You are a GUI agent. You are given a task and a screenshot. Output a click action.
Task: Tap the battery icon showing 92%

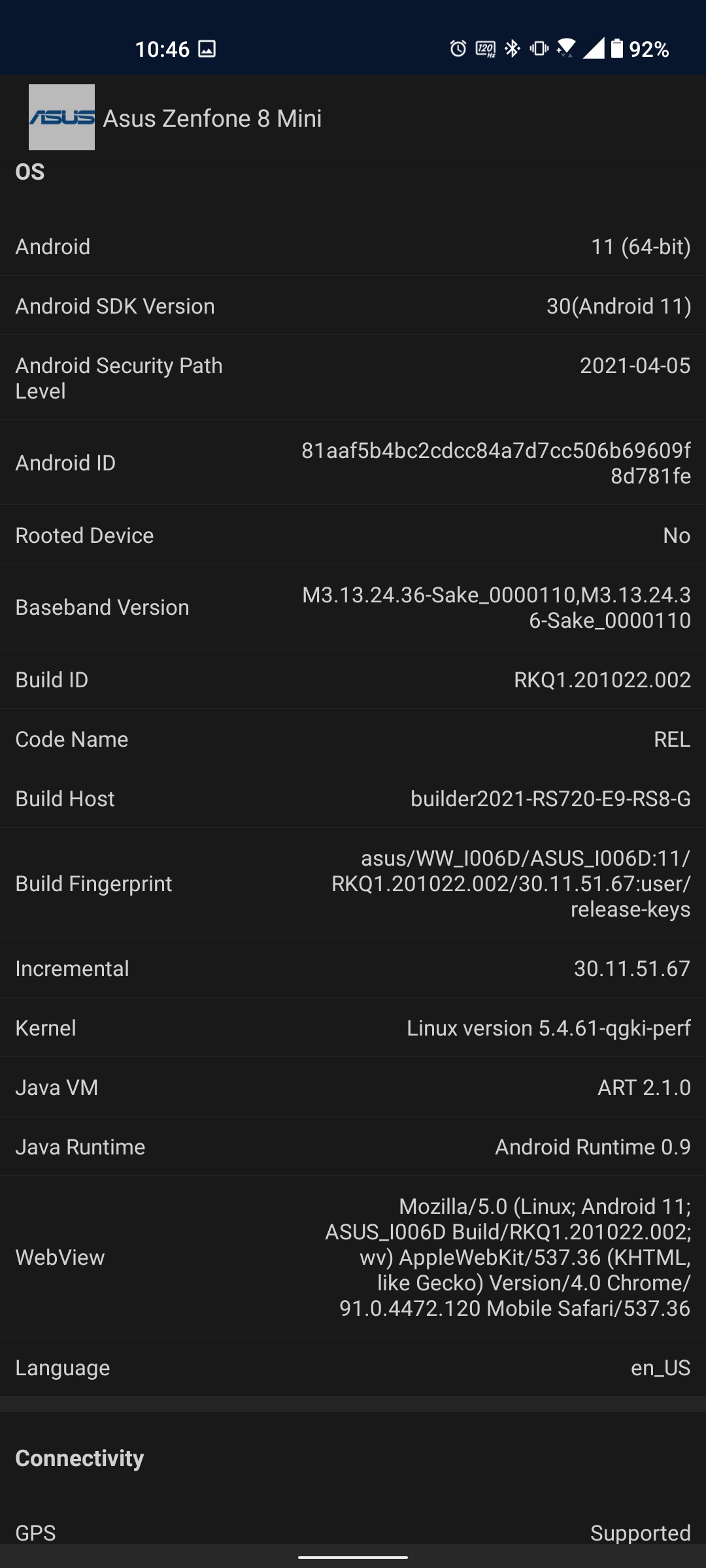coord(617,48)
